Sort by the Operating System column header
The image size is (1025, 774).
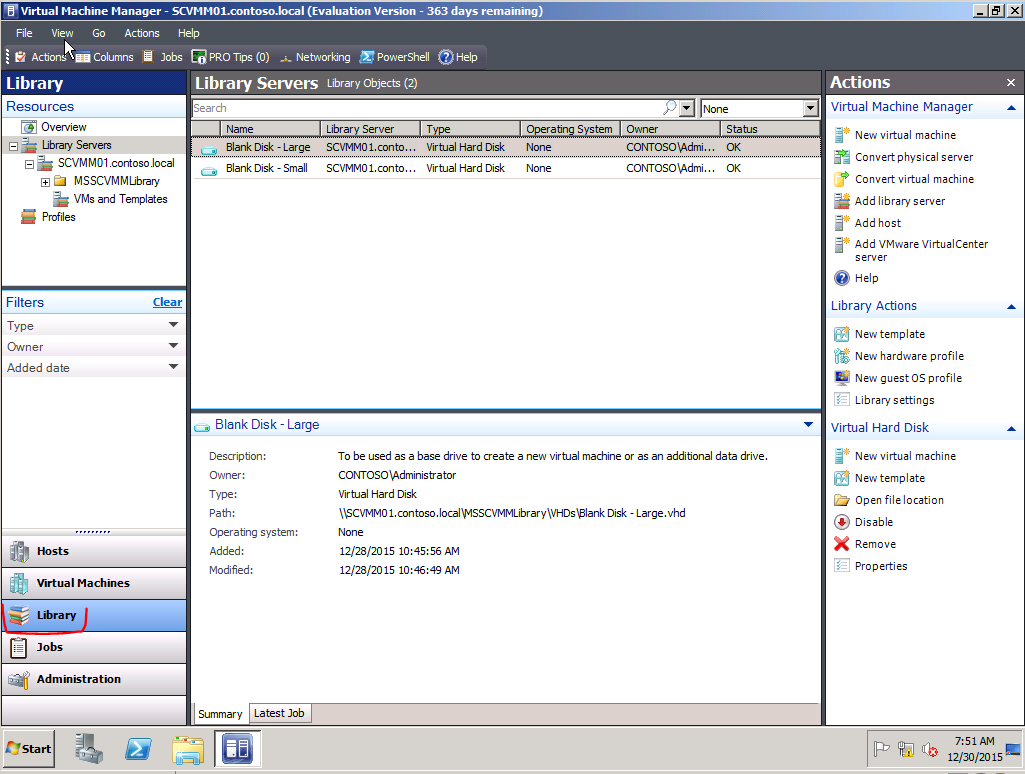click(x=570, y=129)
